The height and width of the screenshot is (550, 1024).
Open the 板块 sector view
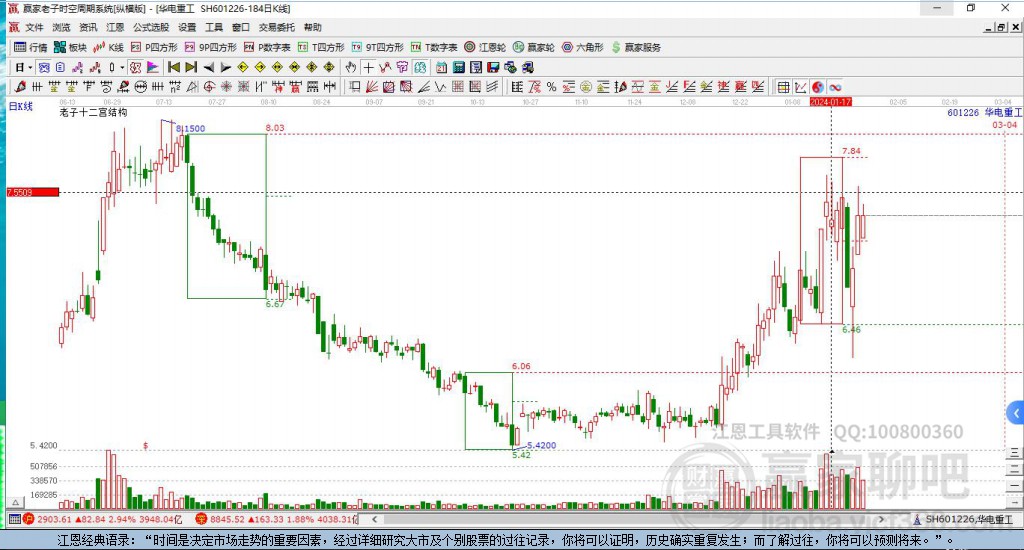pyautogui.click(x=71, y=47)
